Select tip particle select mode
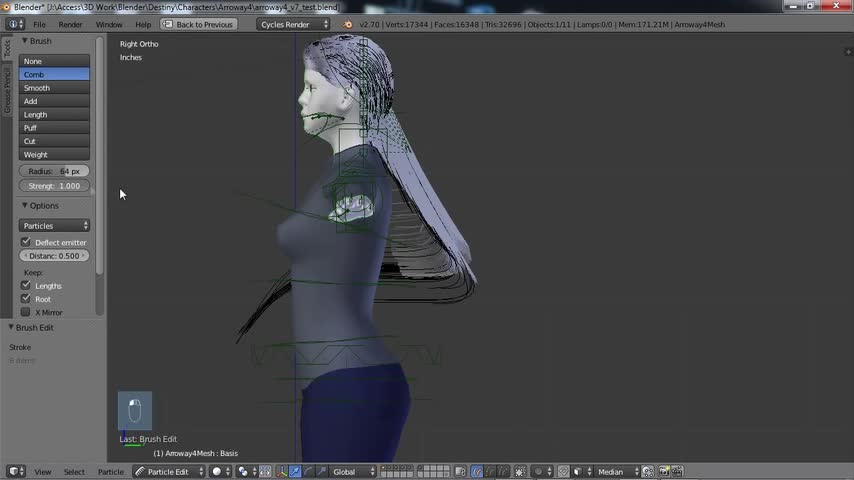 [x=503, y=471]
